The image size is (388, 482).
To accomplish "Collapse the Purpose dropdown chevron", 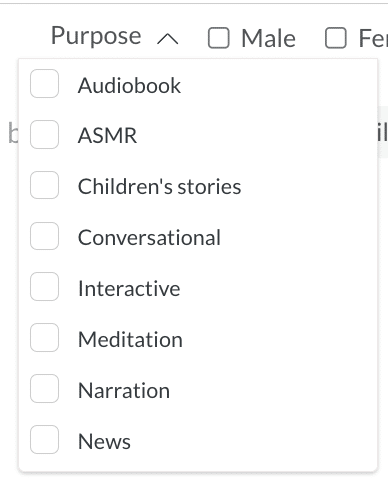I will point(168,39).
